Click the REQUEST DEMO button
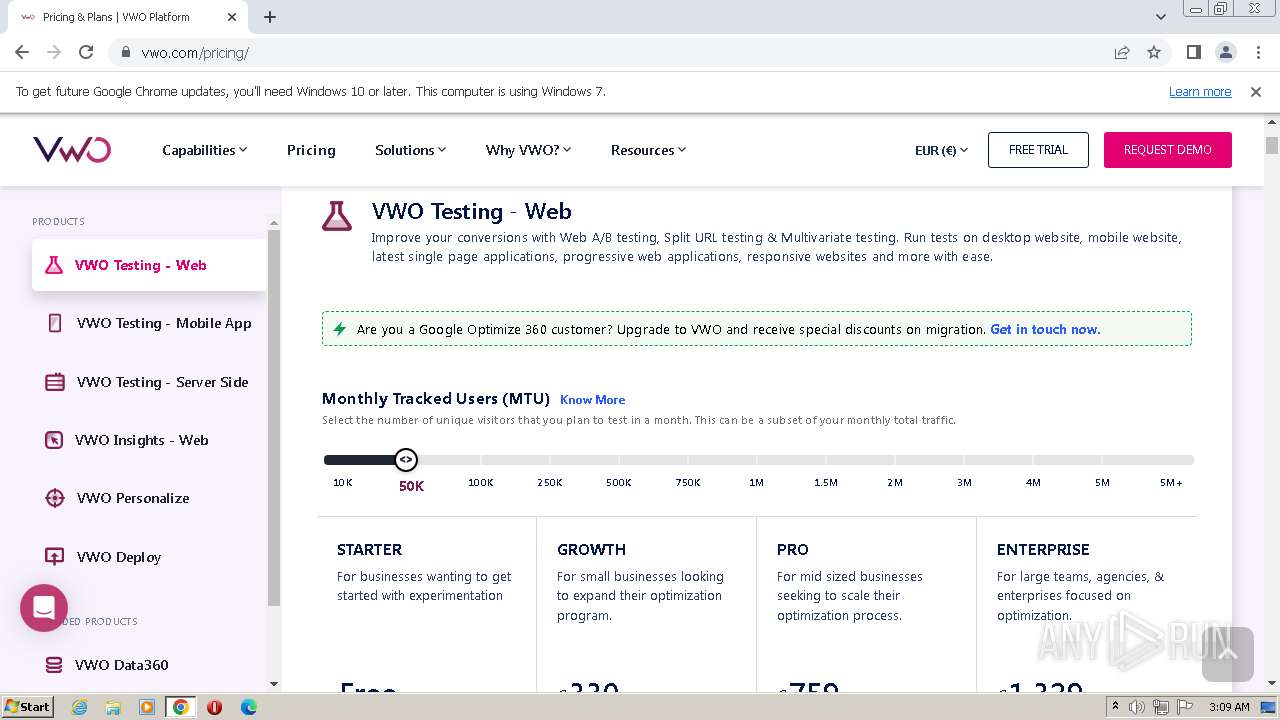The image size is (1280, 720). point(1167,150)
